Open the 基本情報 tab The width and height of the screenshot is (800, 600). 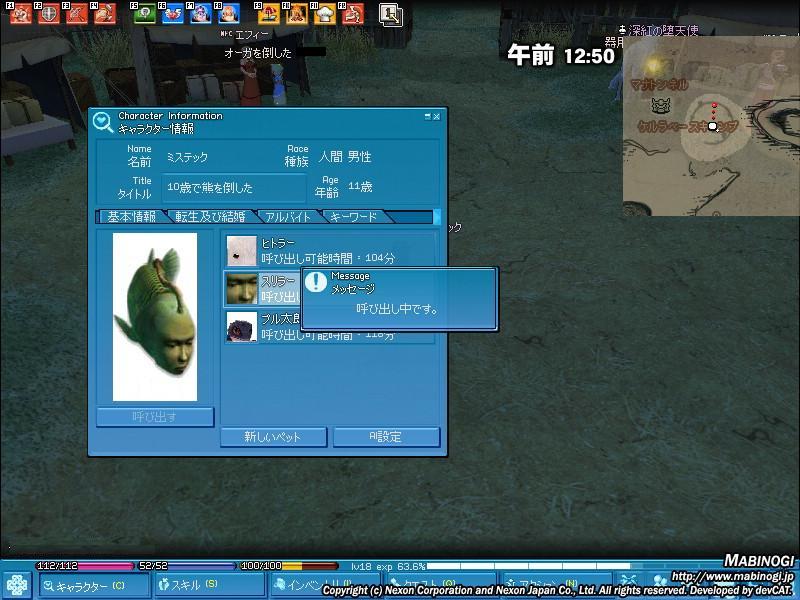[131, 217]
